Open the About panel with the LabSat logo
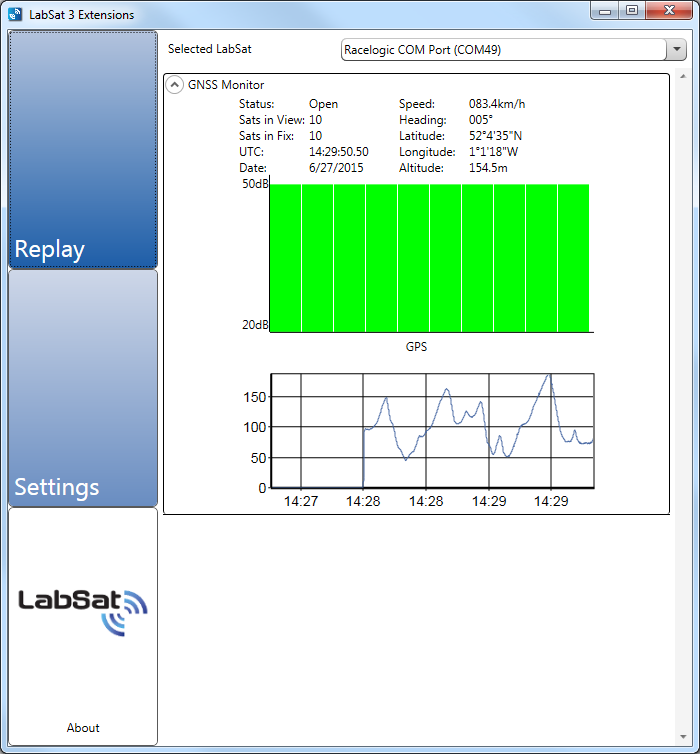Viewport: 700px width, 754px height. coord(83,627)
